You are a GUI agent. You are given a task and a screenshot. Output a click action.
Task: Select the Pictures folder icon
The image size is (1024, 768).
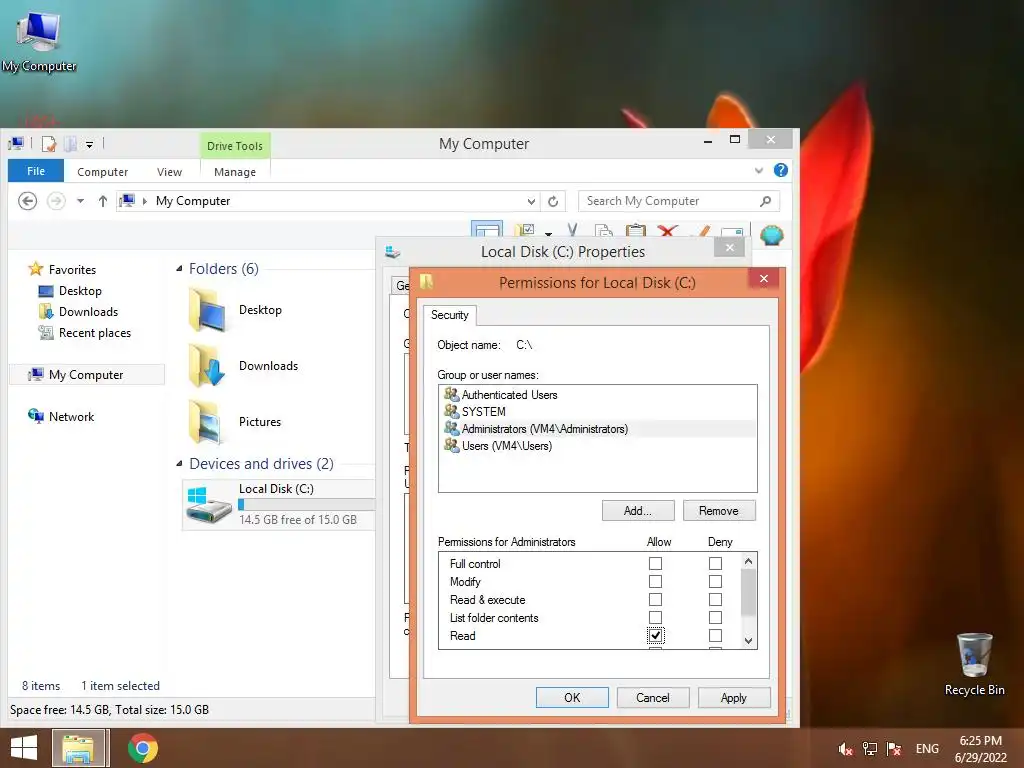click(x=206, y=422)
